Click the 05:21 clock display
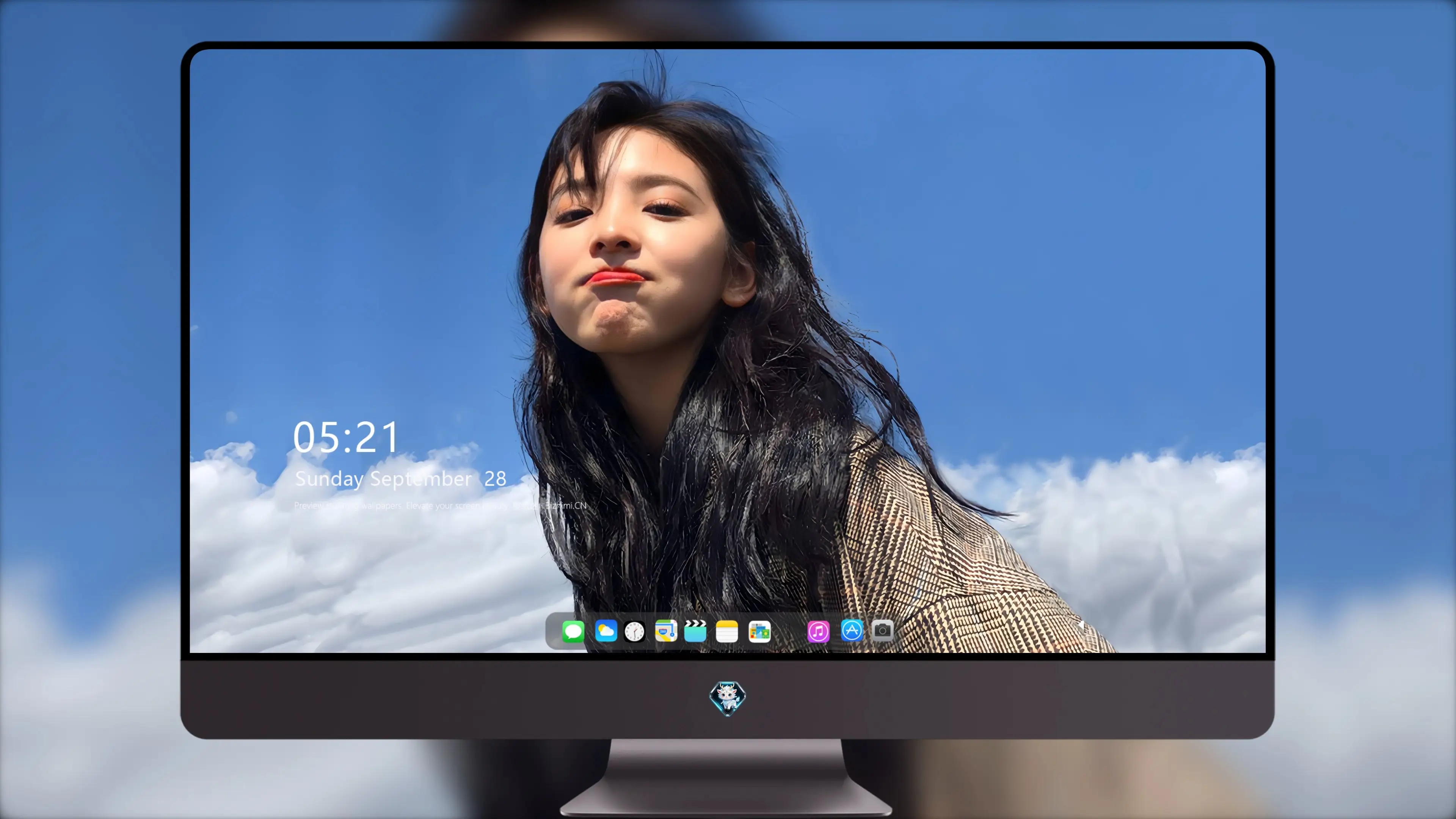This screenshot has height=819, width=1456. coord(345,437)
